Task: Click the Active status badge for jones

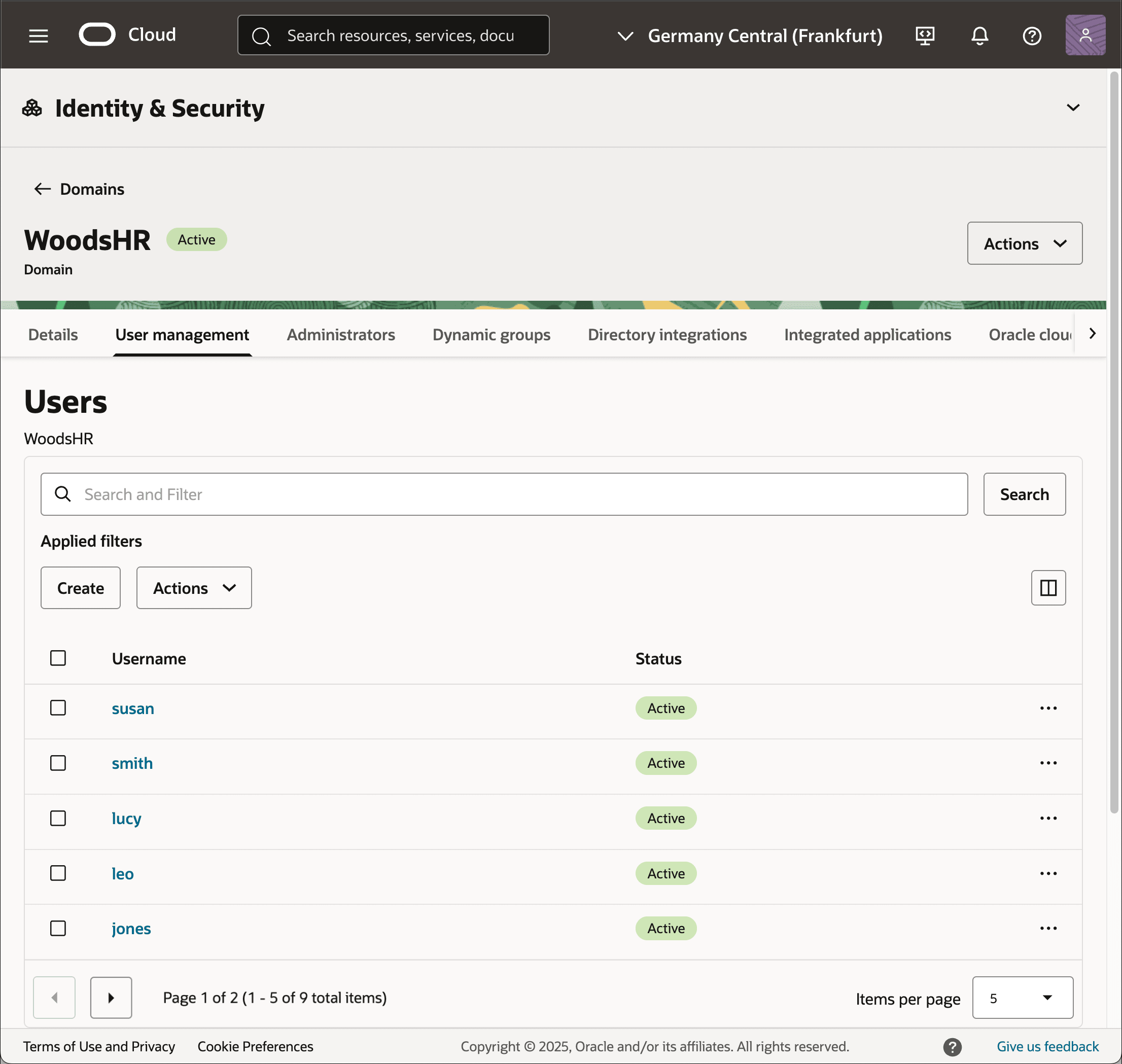Action: (x=666, y=929)
